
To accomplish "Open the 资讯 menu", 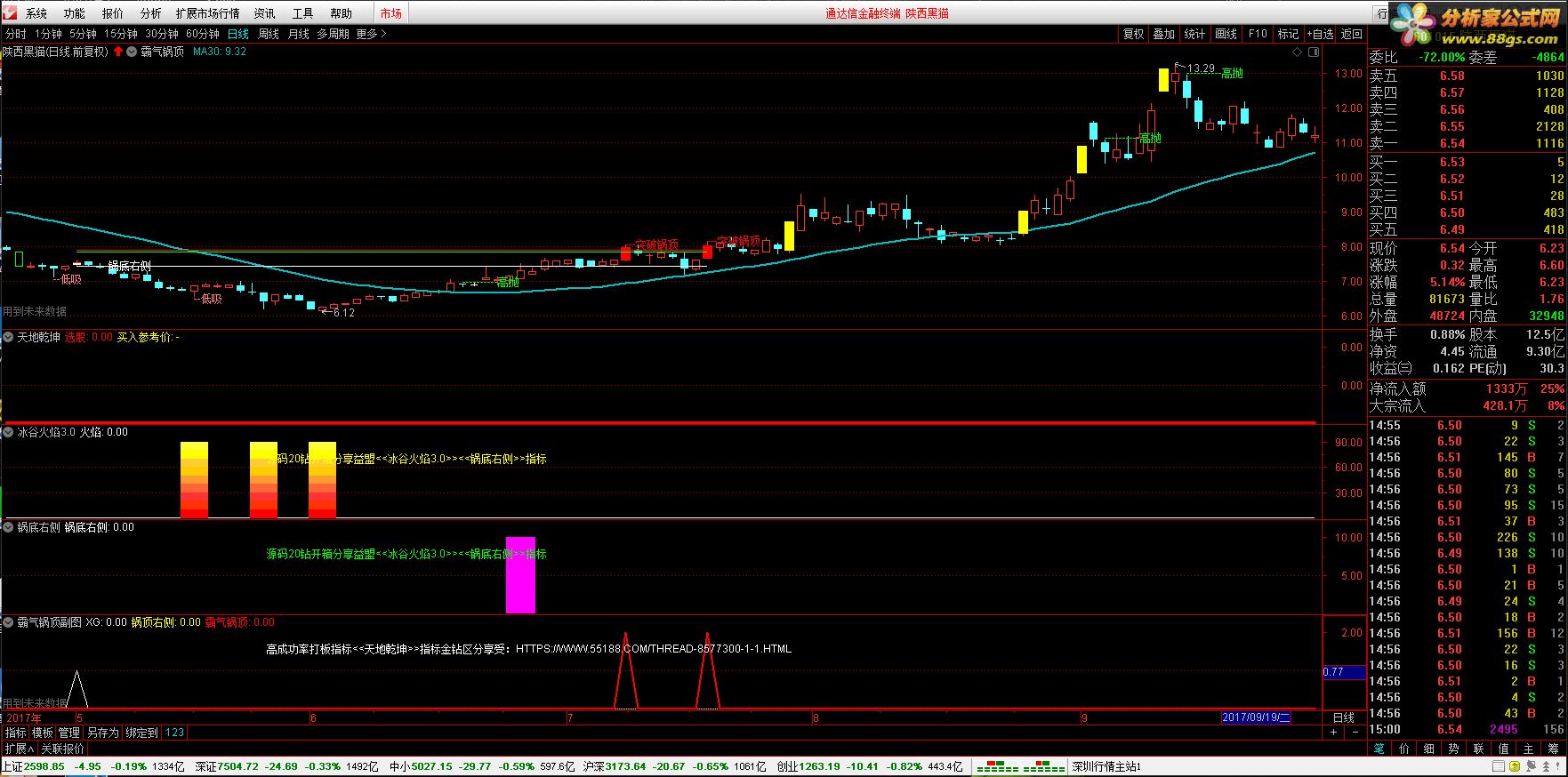I will (x=265, y=13).
